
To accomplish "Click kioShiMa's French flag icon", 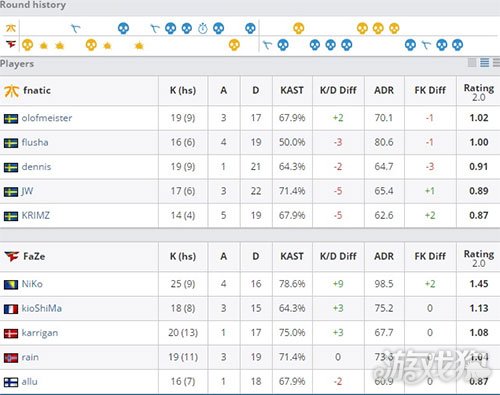I will point(11,309).
